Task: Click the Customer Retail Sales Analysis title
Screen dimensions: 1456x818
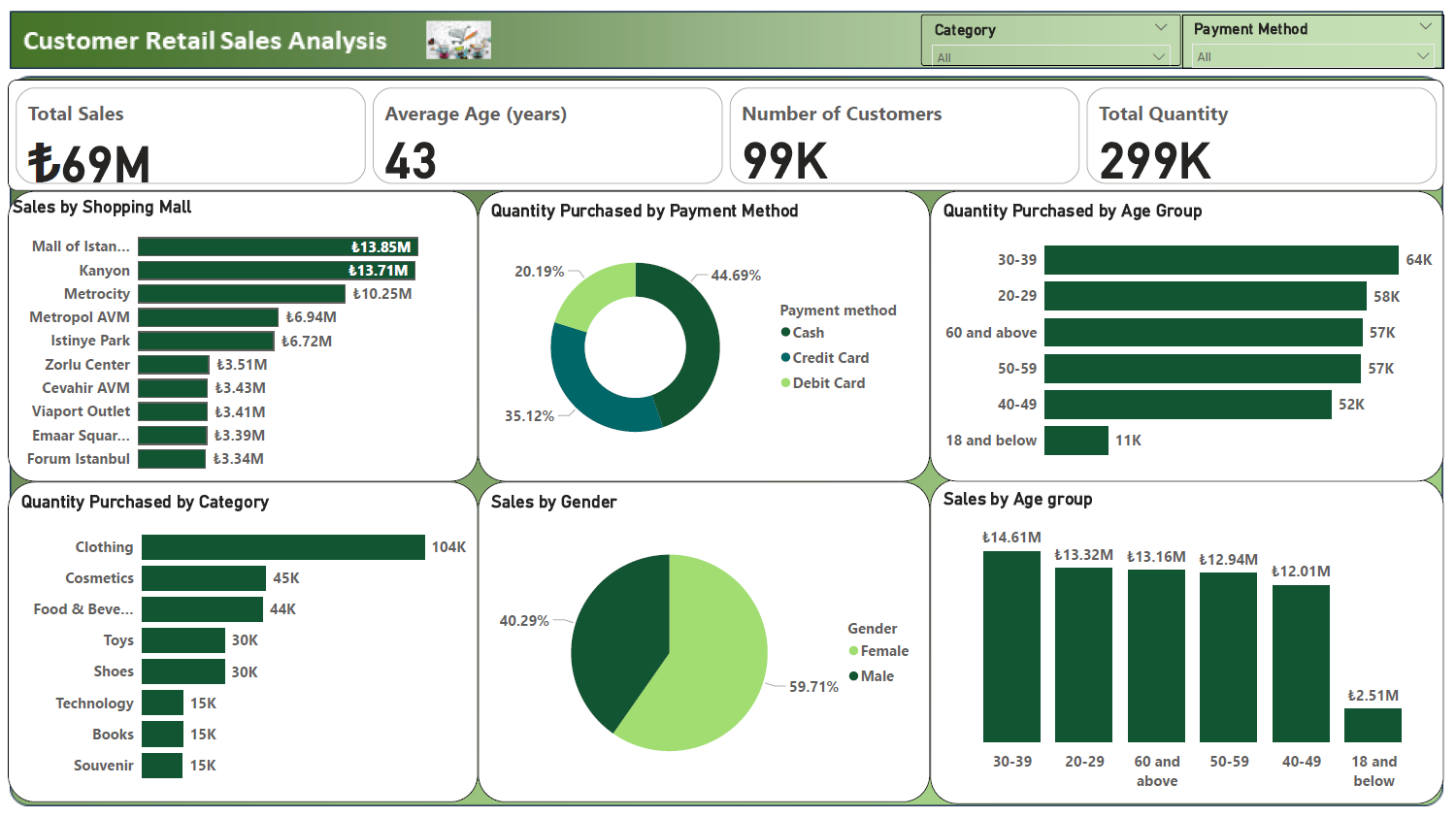Action: (x=205, y=41)
